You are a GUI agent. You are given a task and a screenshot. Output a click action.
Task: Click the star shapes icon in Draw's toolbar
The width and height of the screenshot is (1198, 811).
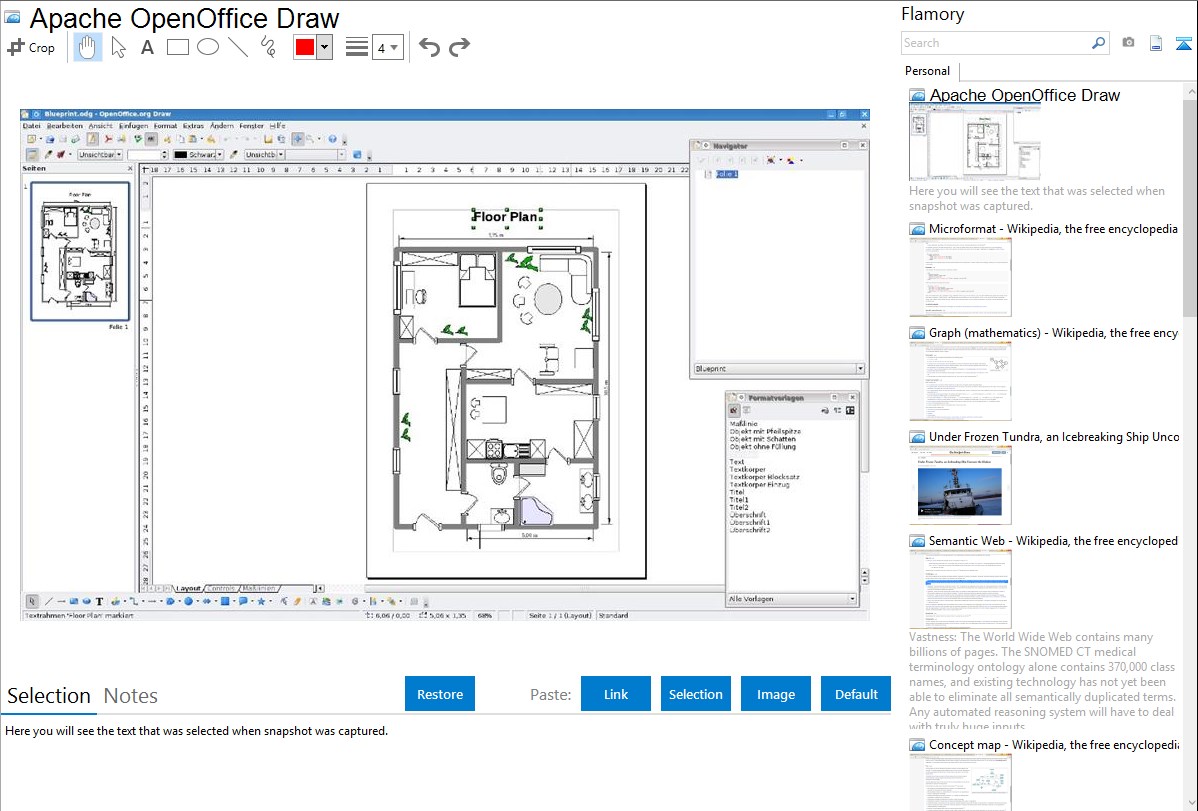point(261,602)
